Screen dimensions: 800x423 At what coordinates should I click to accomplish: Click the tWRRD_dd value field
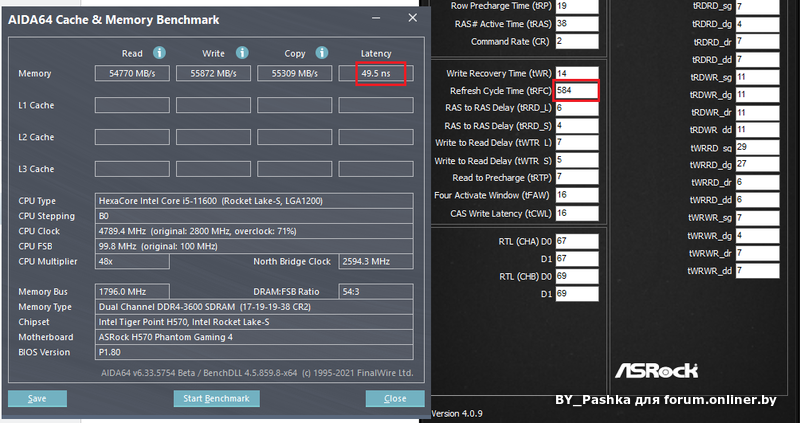point(757,200)
